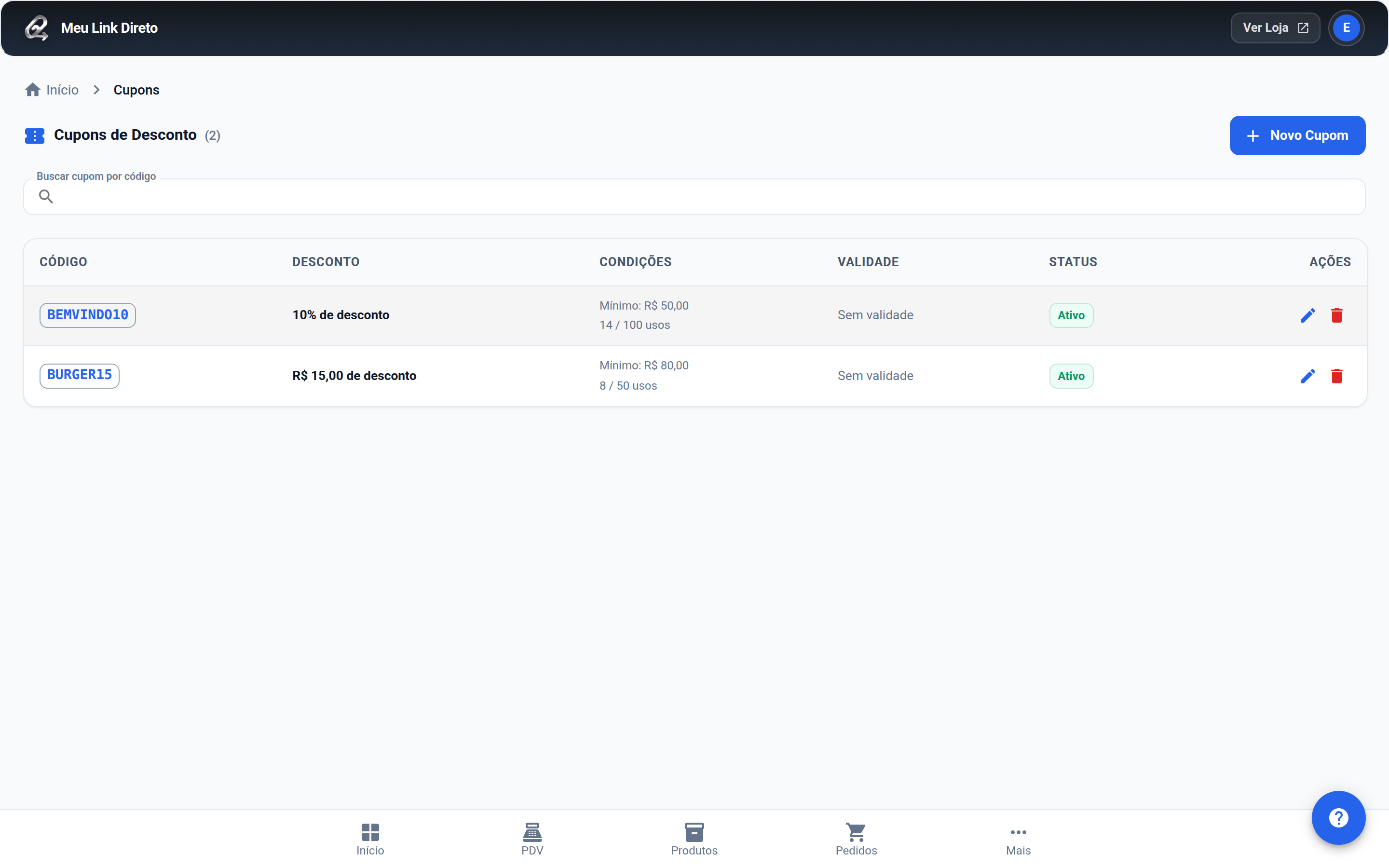Open Produtos in bottom navigation
1389x868 pixels.
(694, 839)
